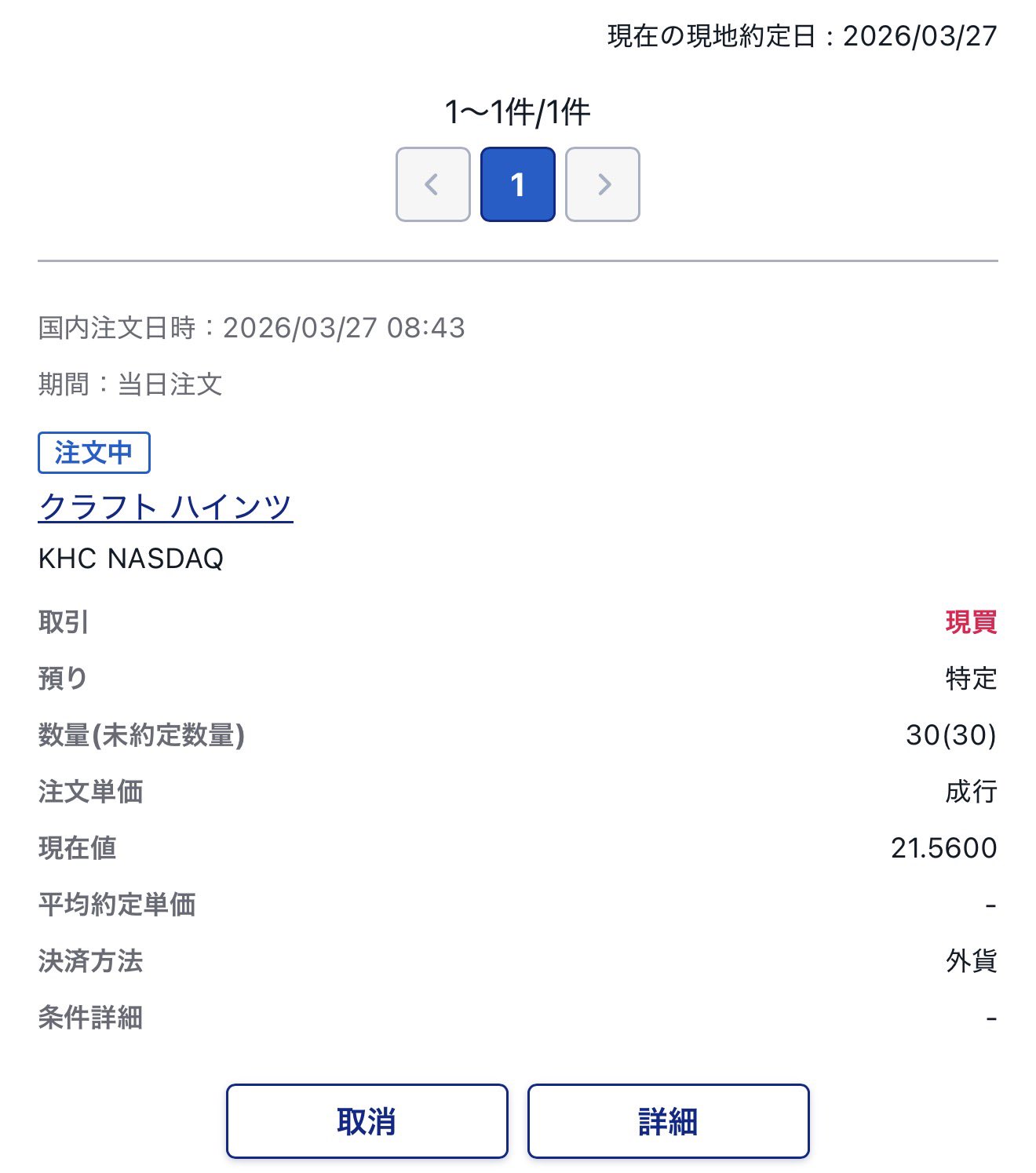This screenshot has height=1173, width=1036.
Task: Select page 1 in pagination
Action: pyautogui.click(x=517, y=184)
